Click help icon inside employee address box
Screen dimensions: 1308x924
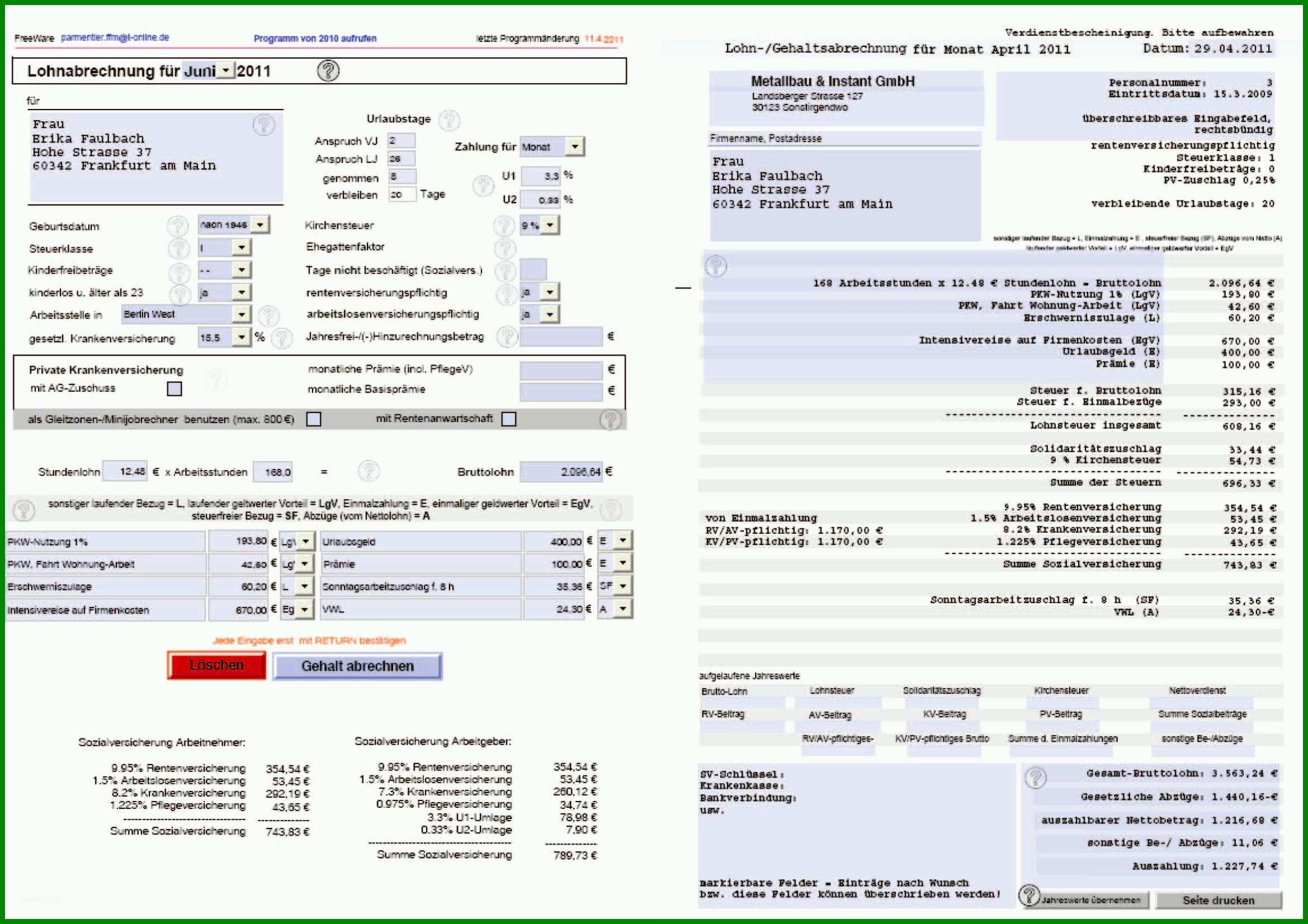[x=263, y=125]
